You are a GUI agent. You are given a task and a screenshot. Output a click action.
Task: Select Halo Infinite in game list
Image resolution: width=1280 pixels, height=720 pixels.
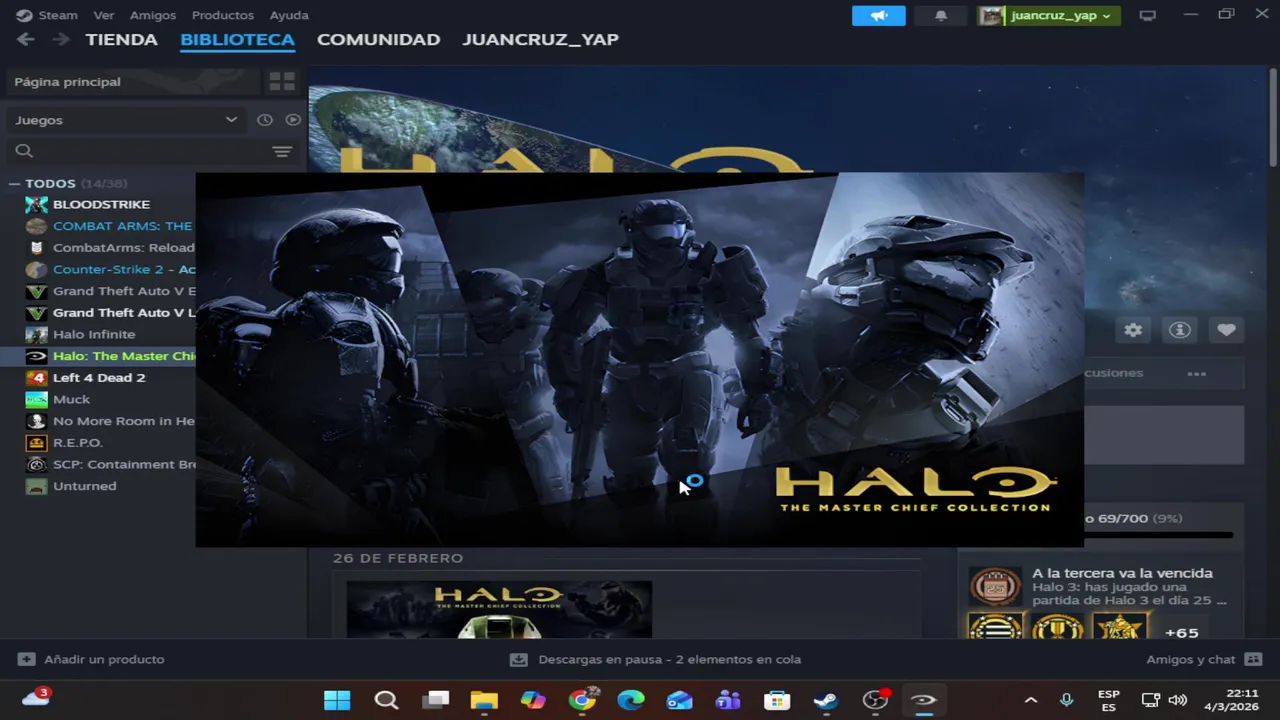tap(94, 334)
